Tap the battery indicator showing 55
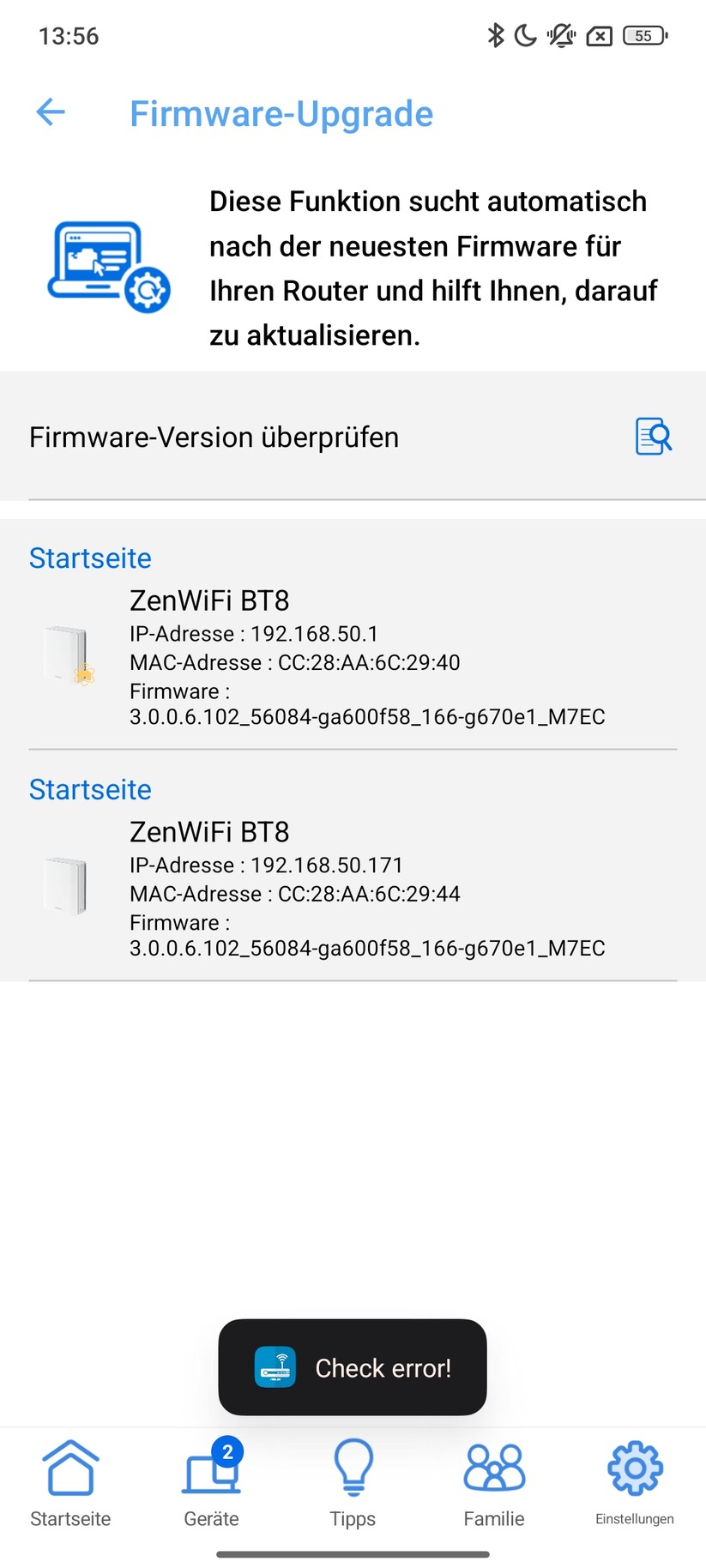 (x=645, y=35)
